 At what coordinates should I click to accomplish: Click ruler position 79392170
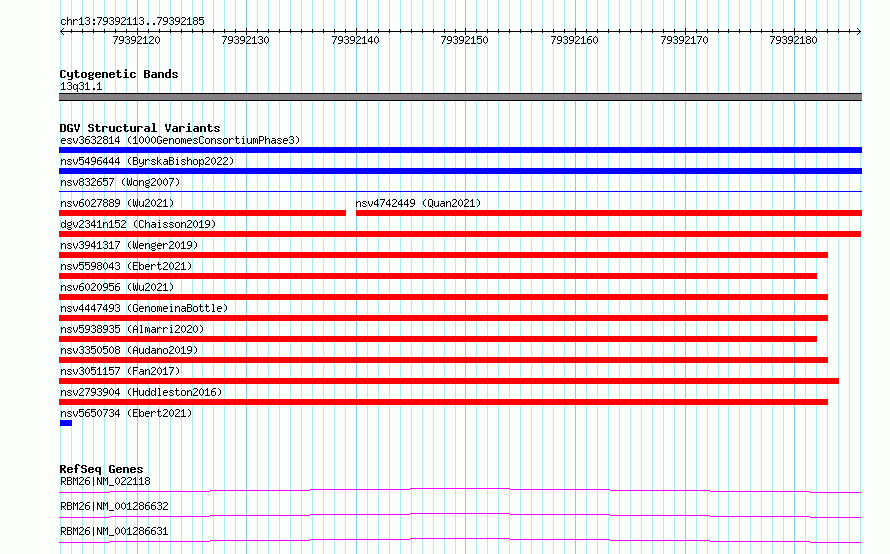(x=685, y=40)
